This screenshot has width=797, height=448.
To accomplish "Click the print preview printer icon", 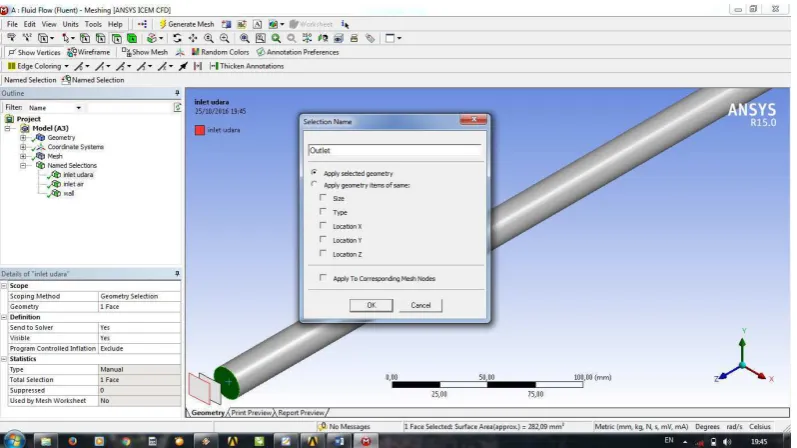I will coord(354,38).
